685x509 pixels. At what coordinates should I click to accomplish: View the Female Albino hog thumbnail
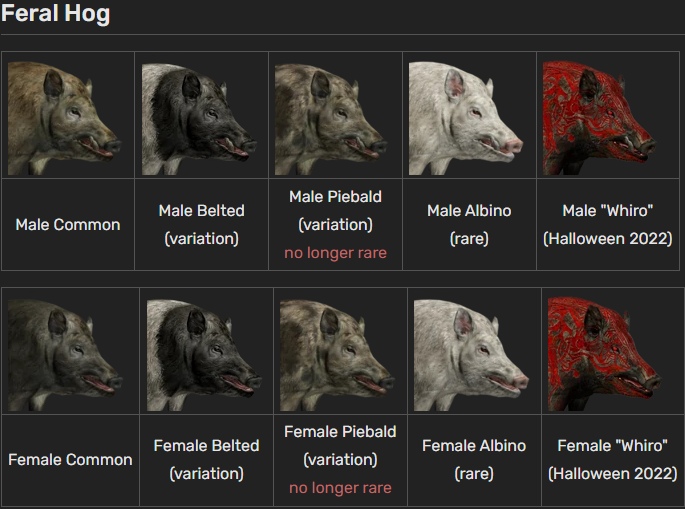click(474, 351)
